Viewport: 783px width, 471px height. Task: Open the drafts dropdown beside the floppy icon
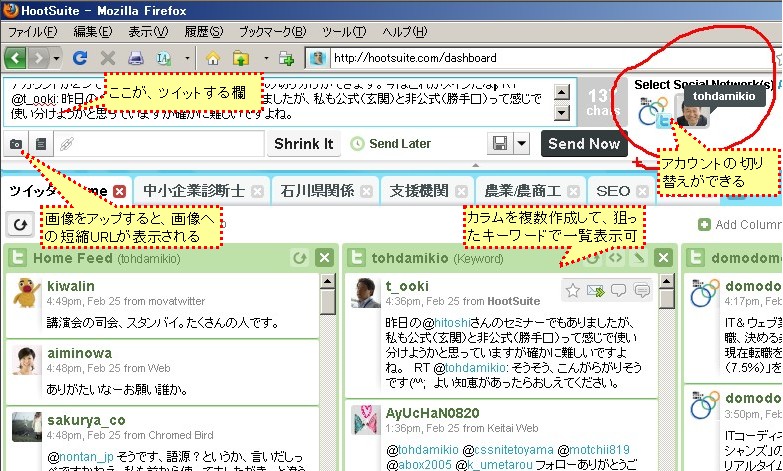tap(521, 144)
